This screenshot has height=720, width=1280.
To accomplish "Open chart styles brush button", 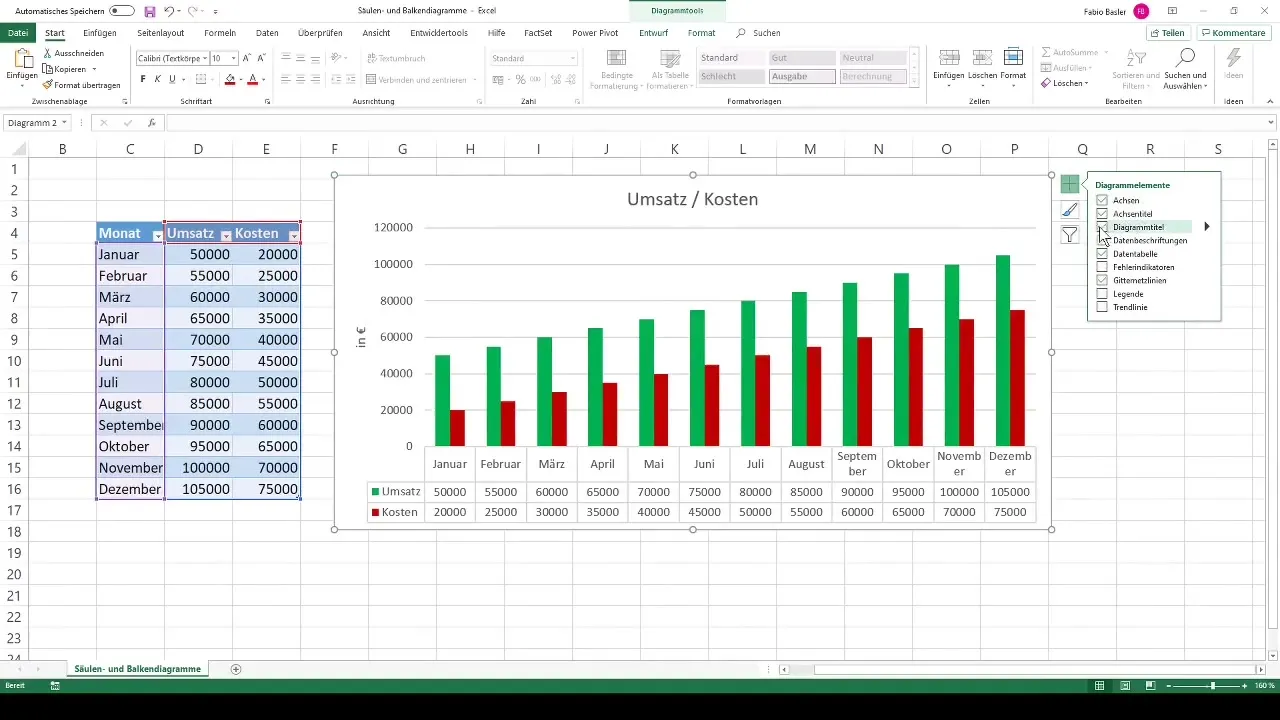I will point(1070,209).
